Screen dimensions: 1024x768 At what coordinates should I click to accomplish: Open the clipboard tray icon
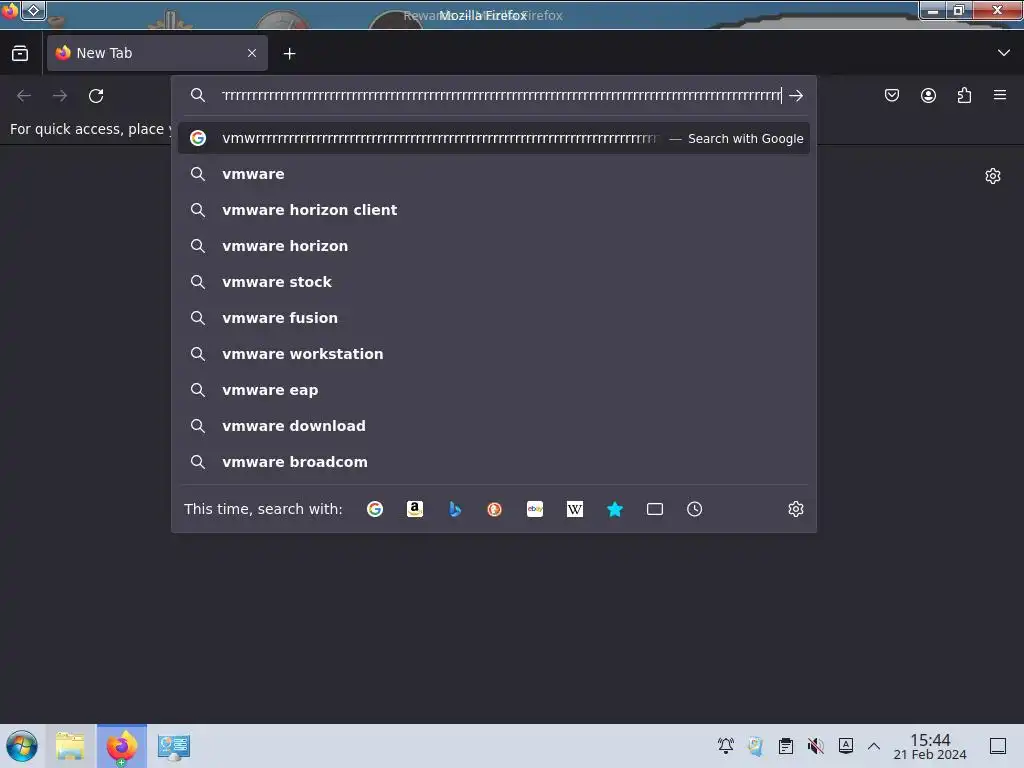[x=786, y=746]
